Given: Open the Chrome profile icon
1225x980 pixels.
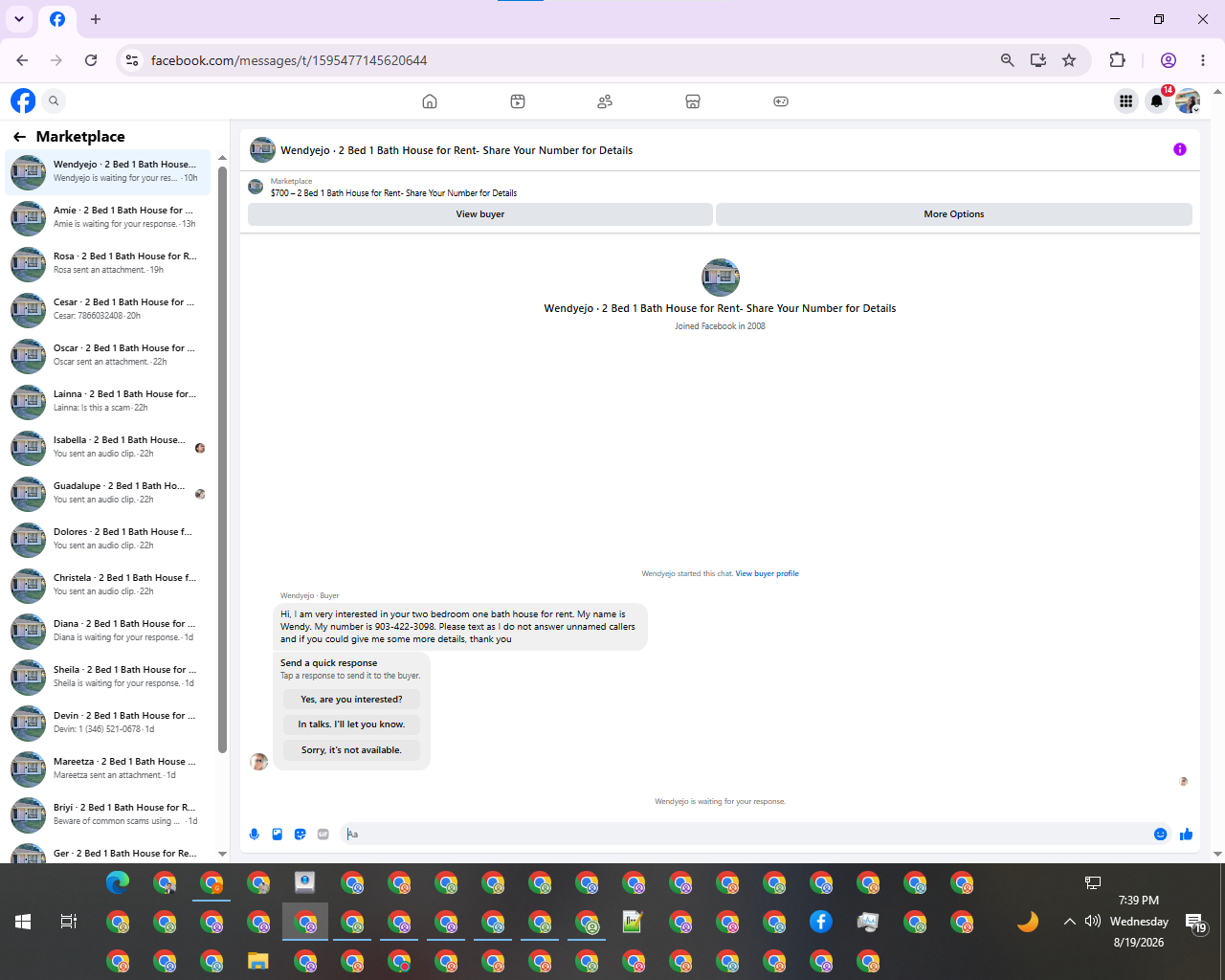Looking at the screenshot, I should [x=1169, y=60].
